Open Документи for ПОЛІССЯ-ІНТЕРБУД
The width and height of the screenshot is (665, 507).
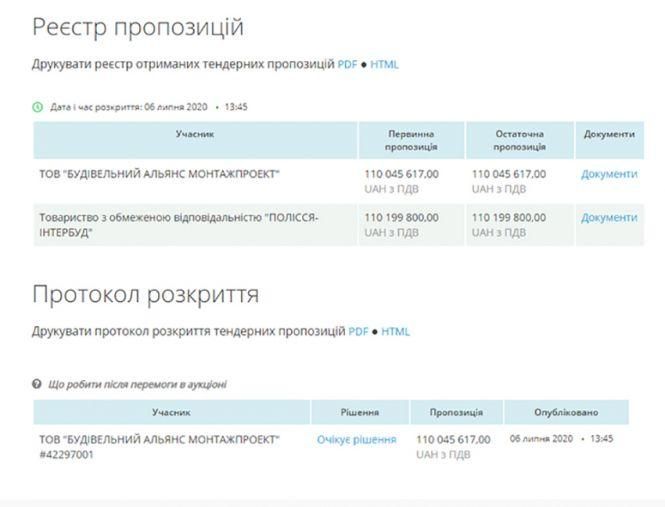609,218
